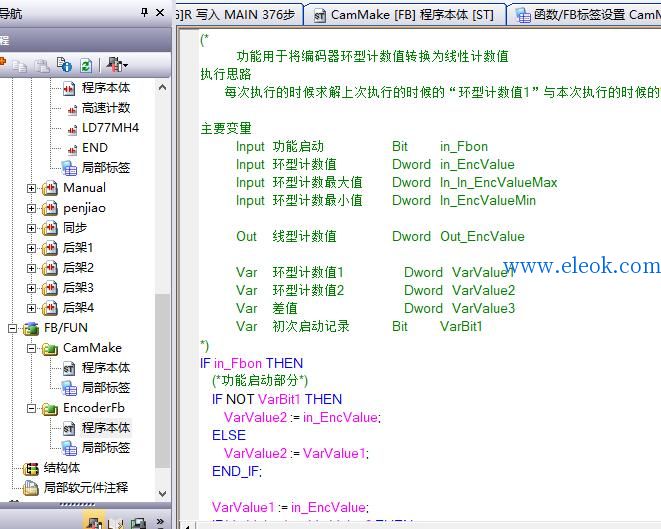Screen dimensions: 661x529
Task: Click navigation tree scrollbar down arrow
Action: pos(162,494)
